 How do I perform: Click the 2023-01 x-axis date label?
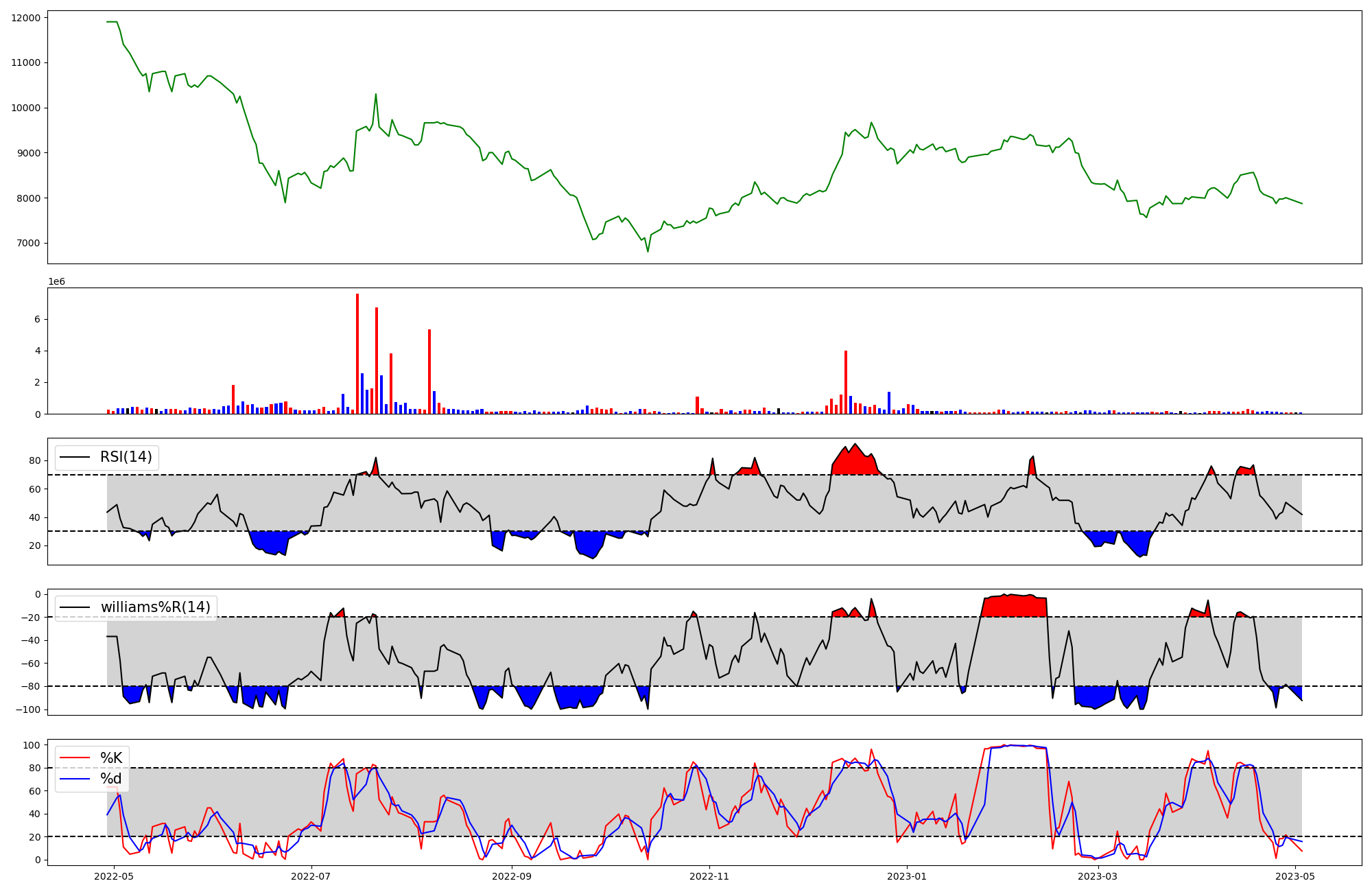[907, 876]
